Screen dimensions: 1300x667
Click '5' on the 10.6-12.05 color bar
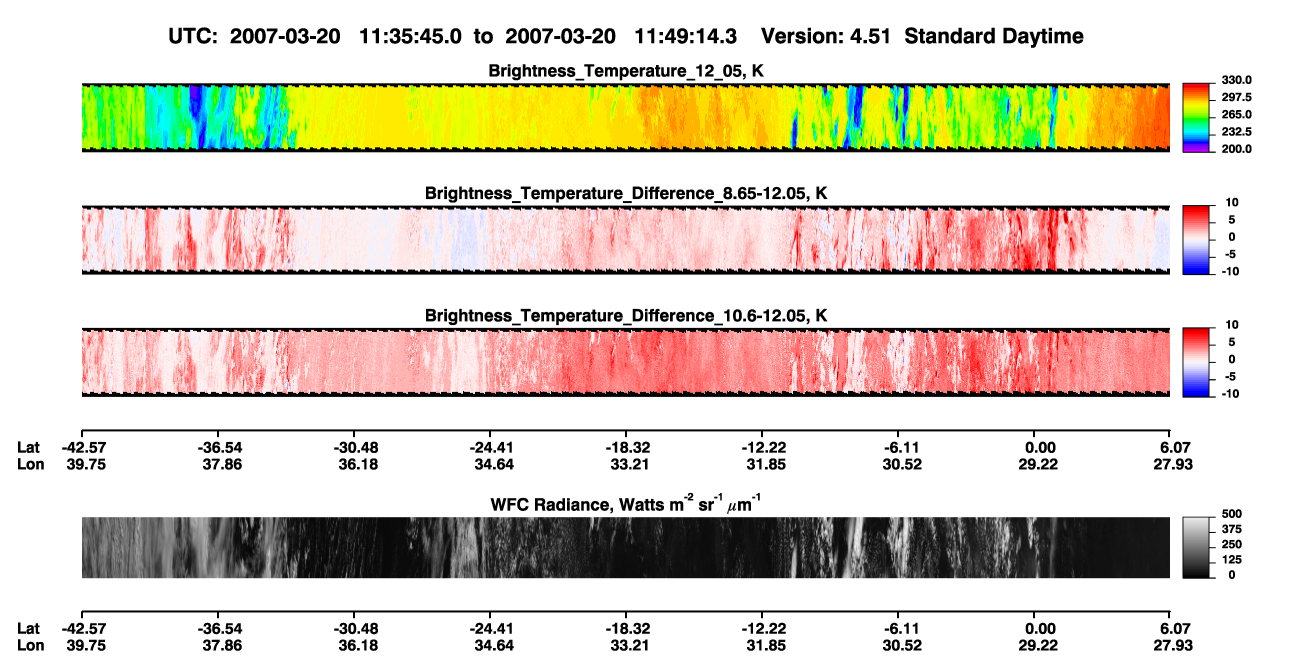point(1232,341)
